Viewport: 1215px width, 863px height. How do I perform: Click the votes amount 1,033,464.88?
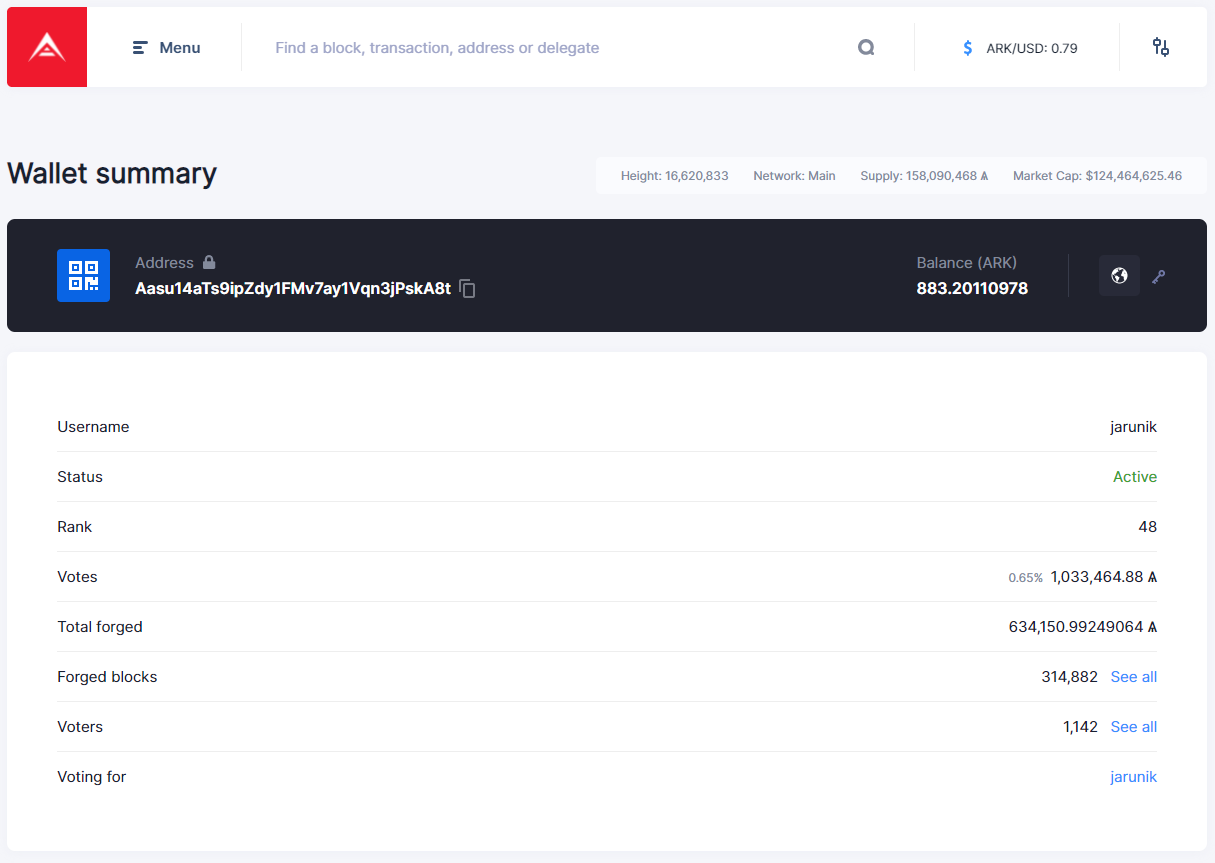coord(1104,577)
